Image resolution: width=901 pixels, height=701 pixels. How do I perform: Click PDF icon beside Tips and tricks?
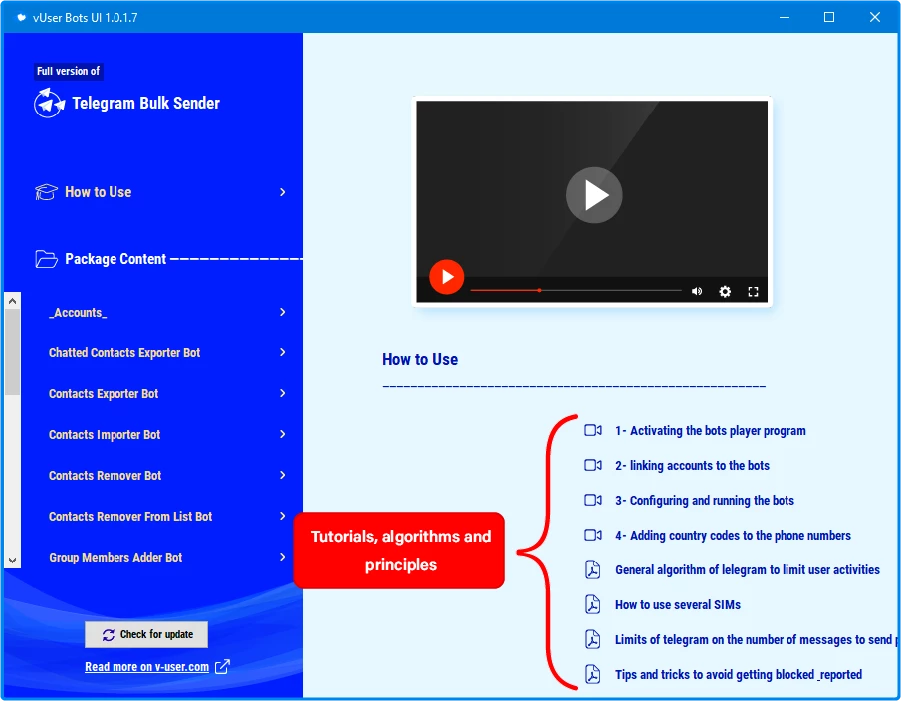coord(592,674)
